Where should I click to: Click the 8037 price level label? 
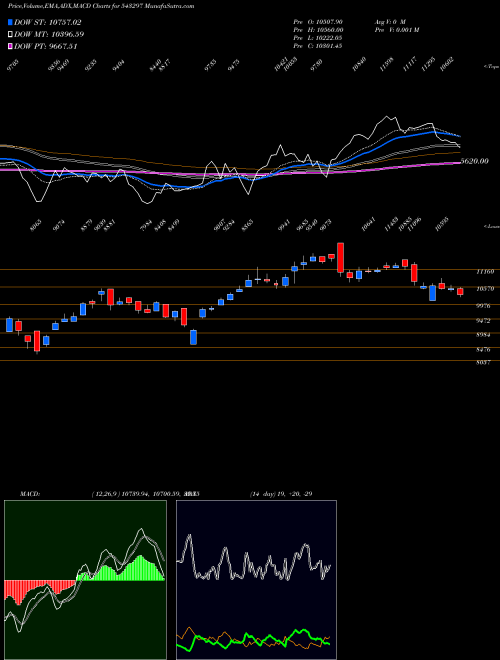(484, 362)
